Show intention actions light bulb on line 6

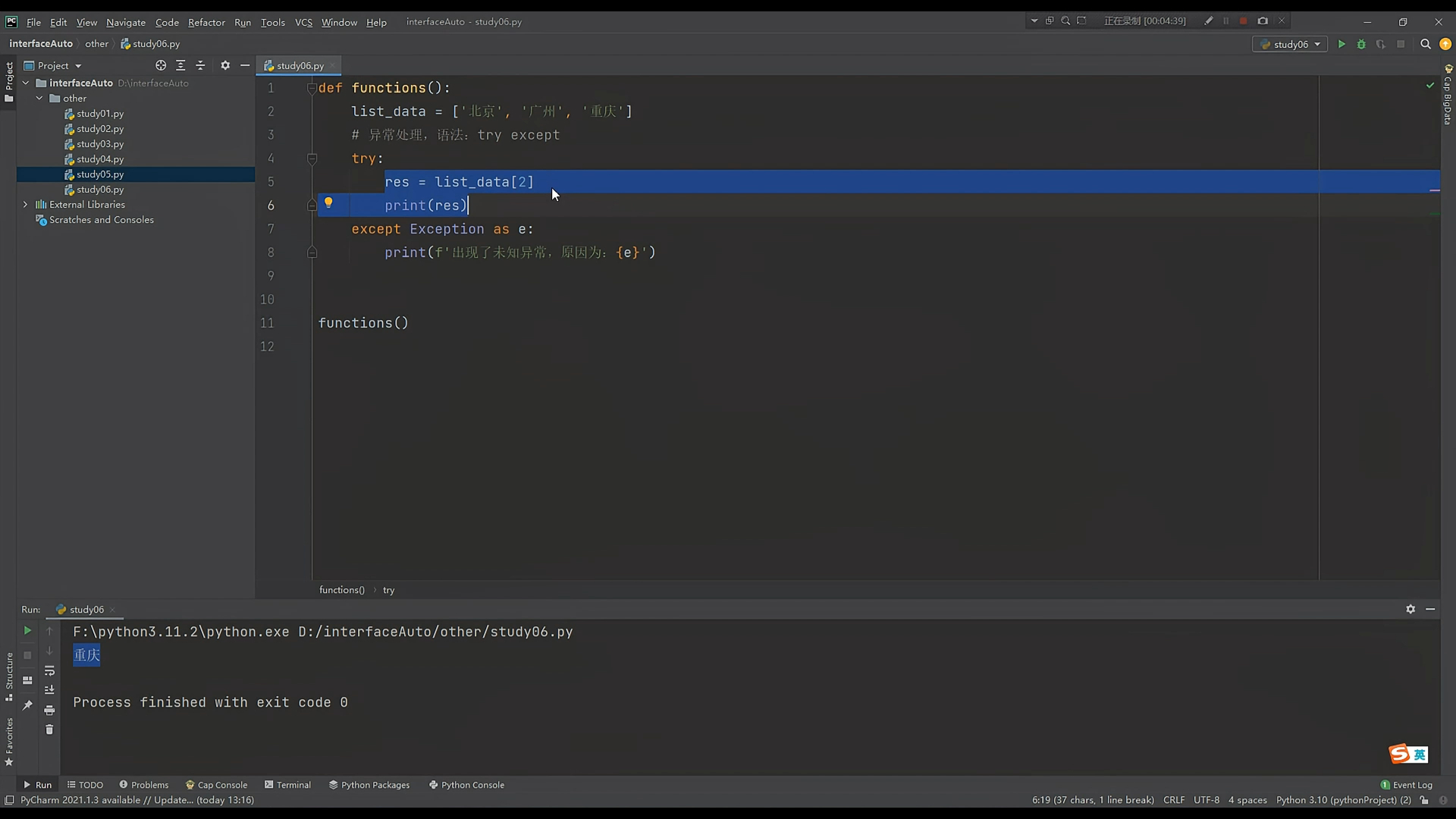(x=328, y=202)
